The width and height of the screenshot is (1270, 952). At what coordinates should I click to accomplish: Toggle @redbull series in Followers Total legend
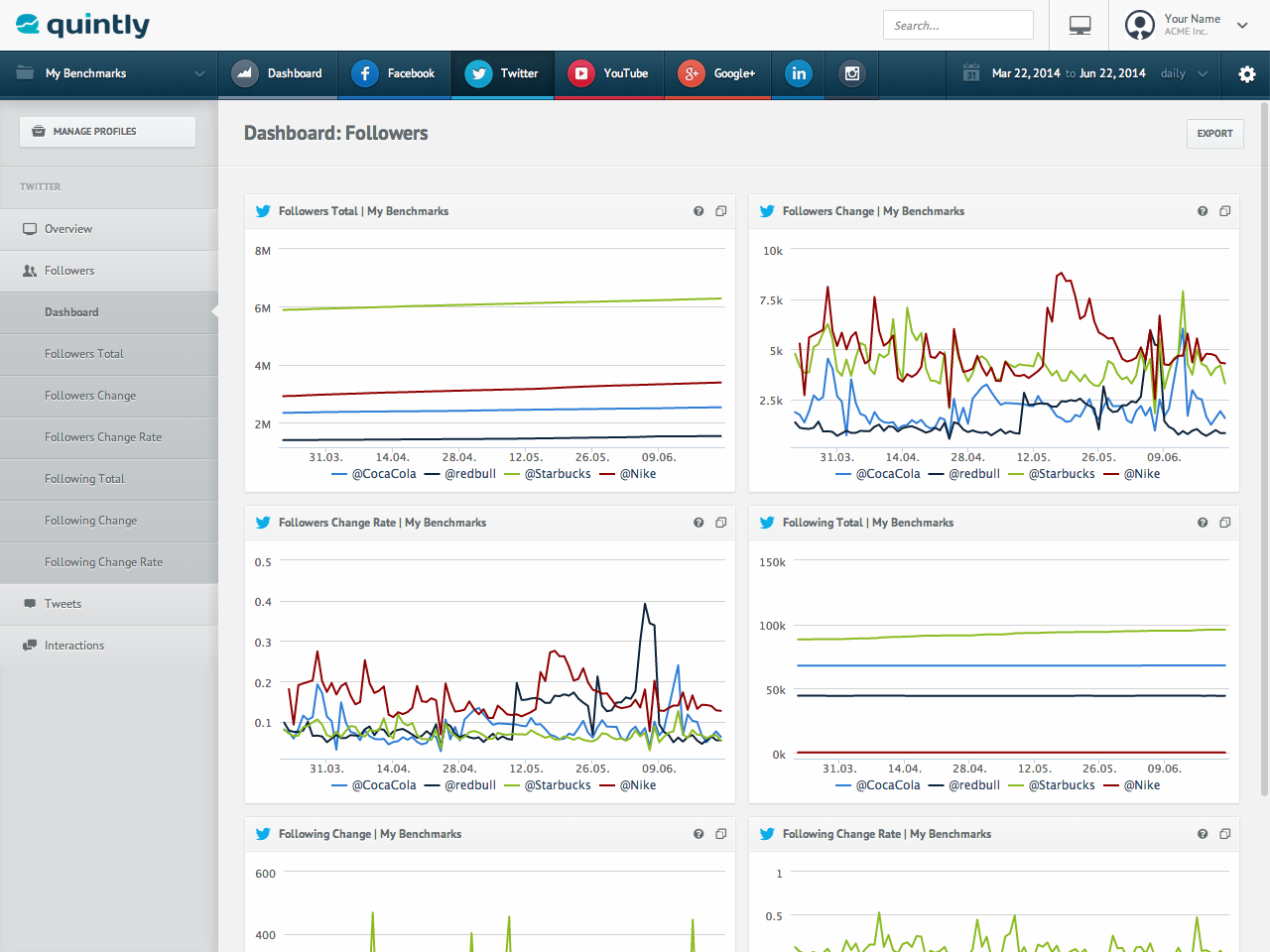460,474
